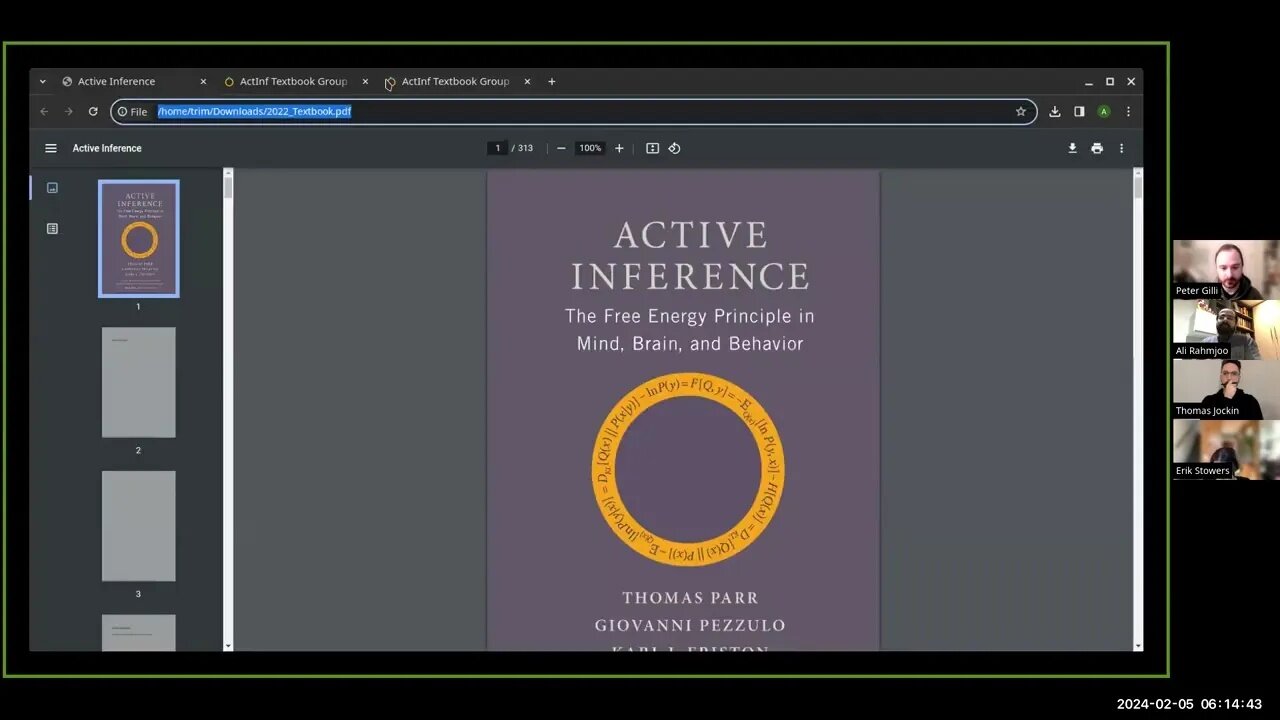This screenshot has width=1280, height=720.
Task: Close the first ActInf Textbook Group tab
Action: coord(365,81)
